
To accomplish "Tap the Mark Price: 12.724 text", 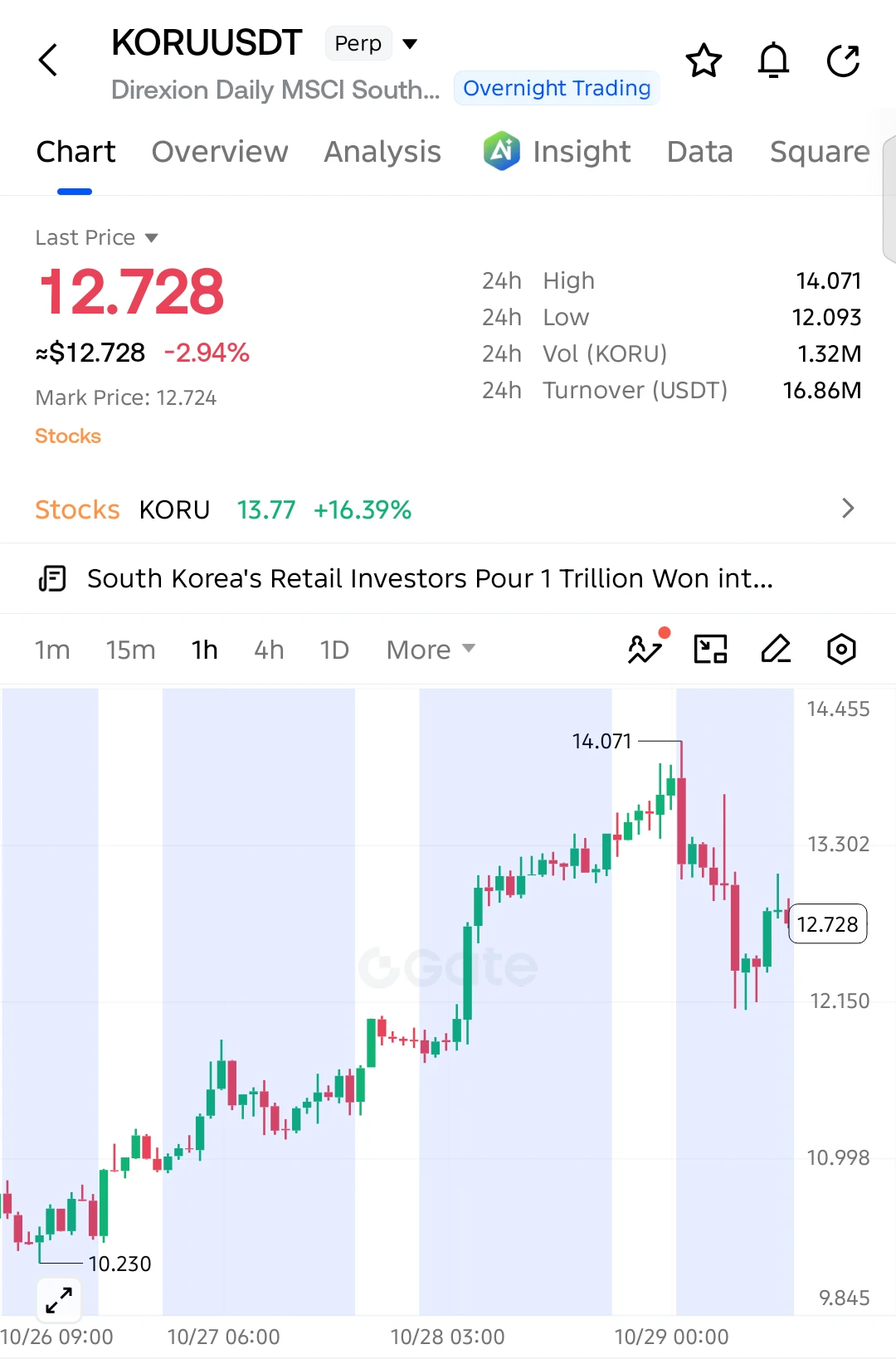I will coord(125,398).
